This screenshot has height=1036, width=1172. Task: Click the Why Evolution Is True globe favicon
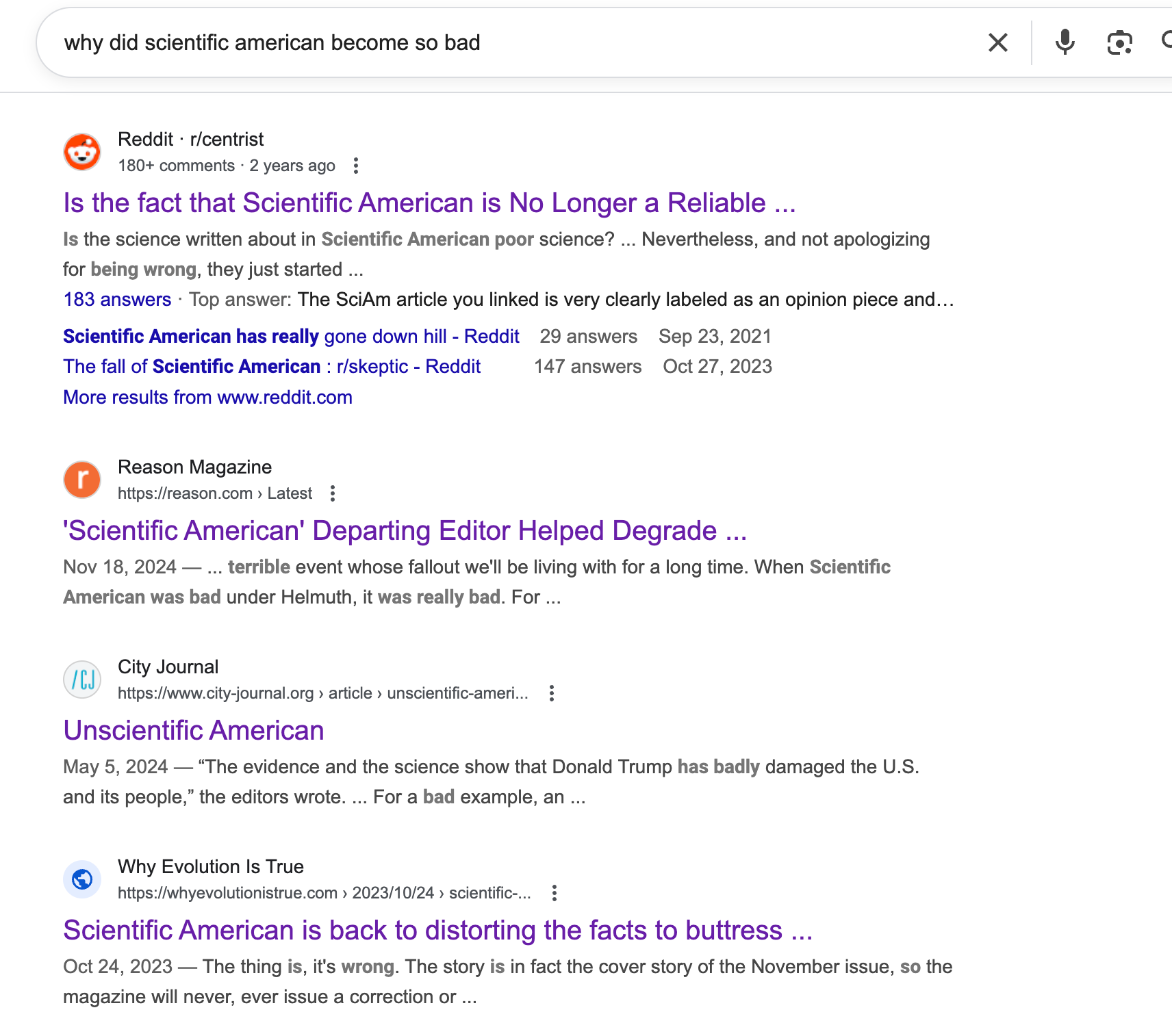(x=82, y=879)
